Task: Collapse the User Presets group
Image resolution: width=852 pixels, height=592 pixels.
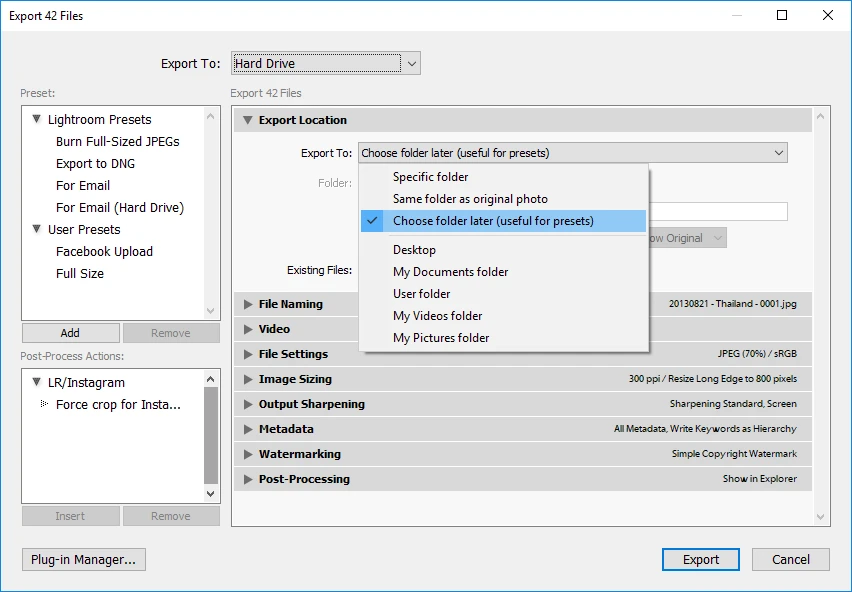Action: pos(36,229)
